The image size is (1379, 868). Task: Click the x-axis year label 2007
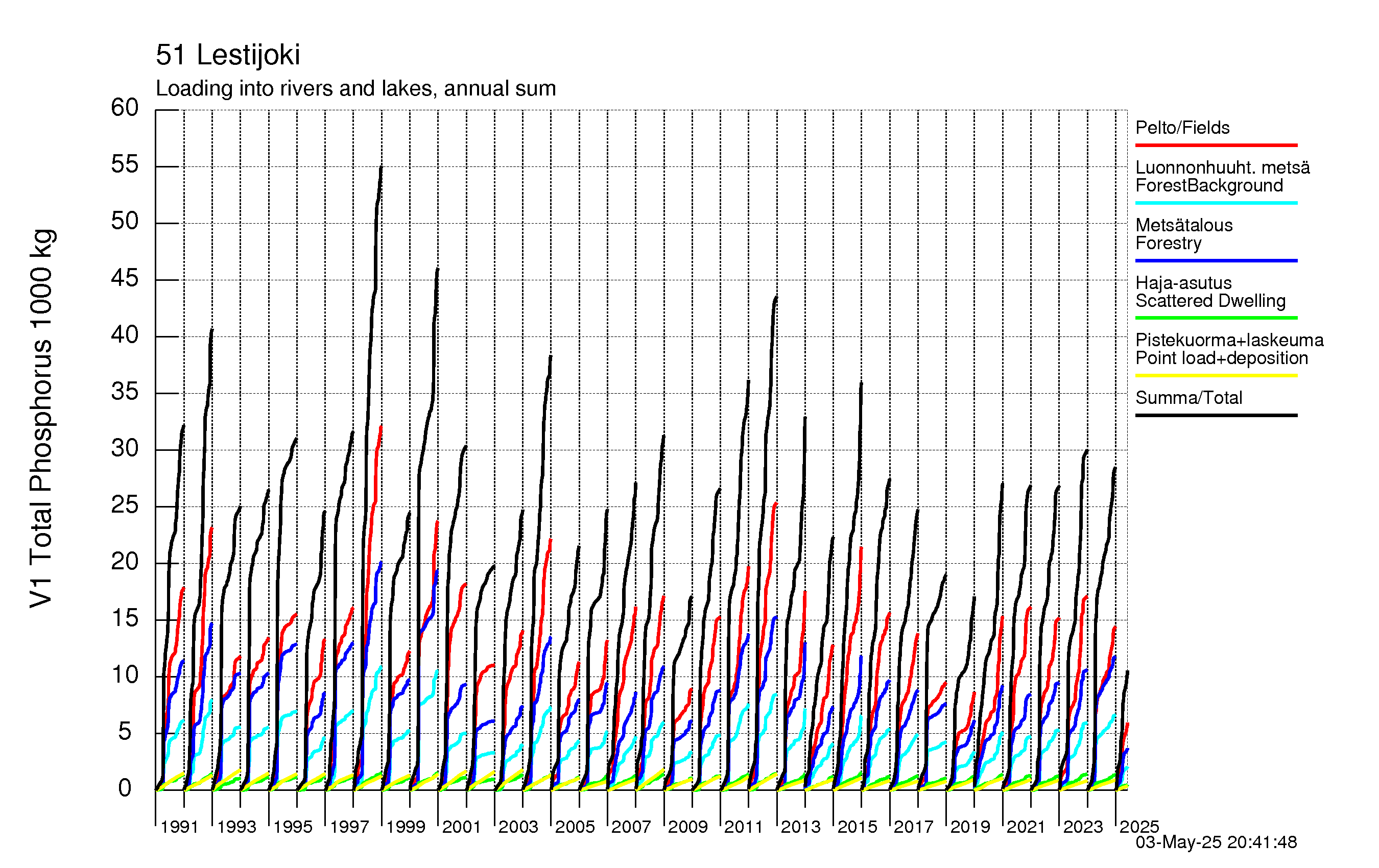click(x=631, y=827)
